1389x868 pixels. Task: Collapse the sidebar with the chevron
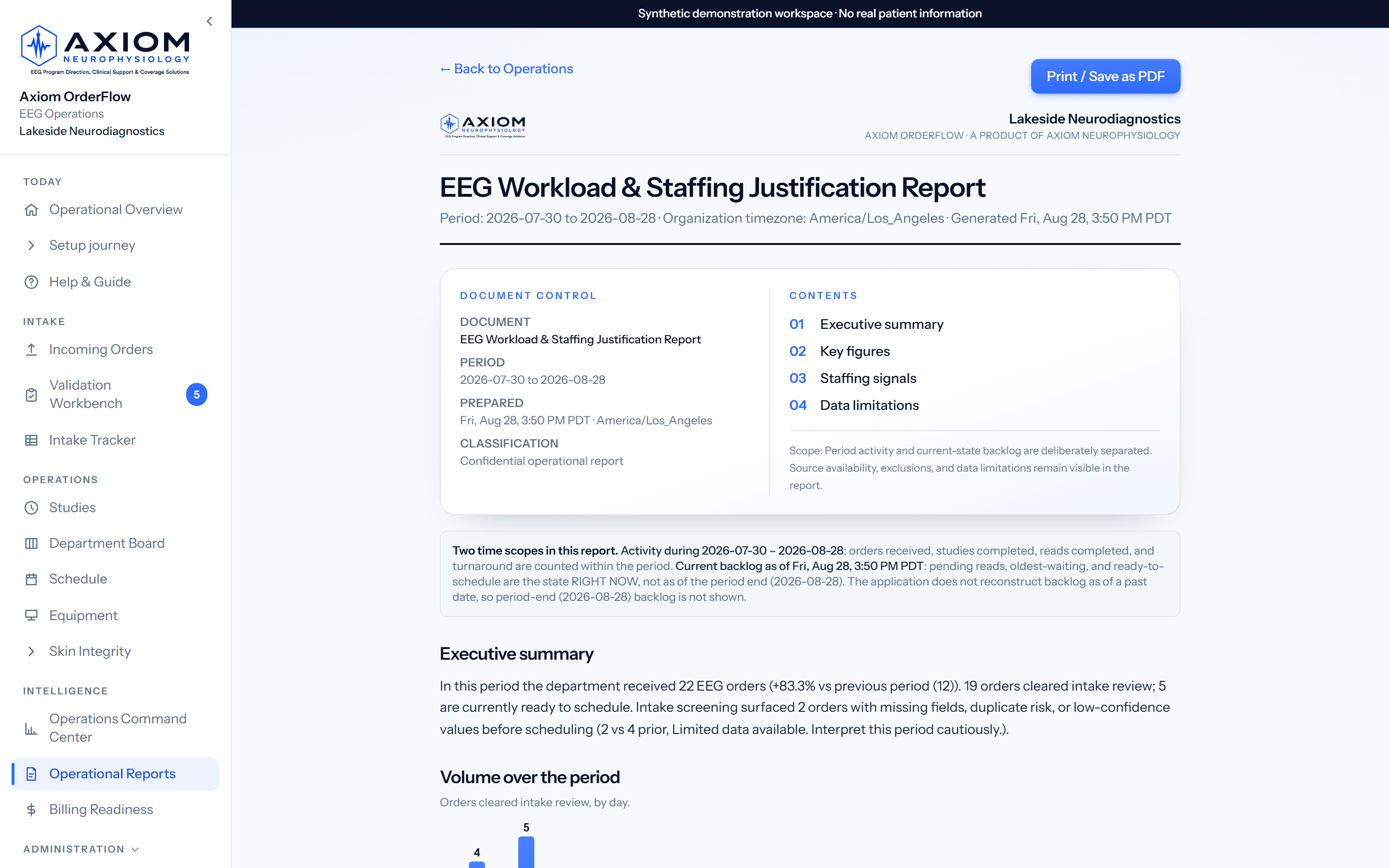click(x=209, y=21)
